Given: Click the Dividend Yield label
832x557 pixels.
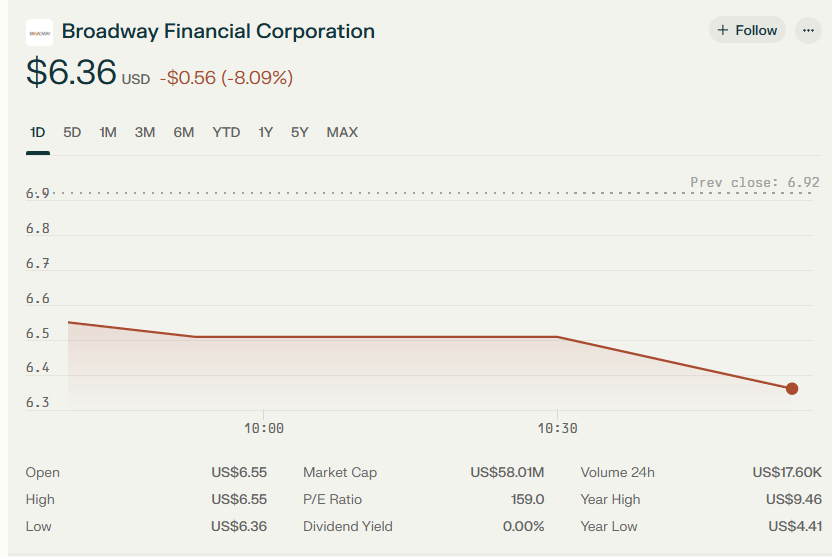Looking at the screenshot, I should (348, 526).
